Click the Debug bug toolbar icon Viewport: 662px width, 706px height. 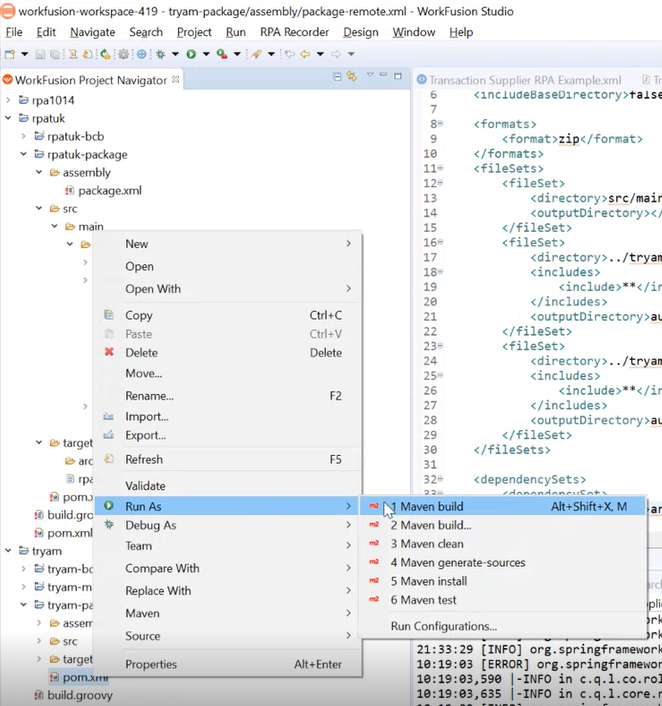[160, 54]
